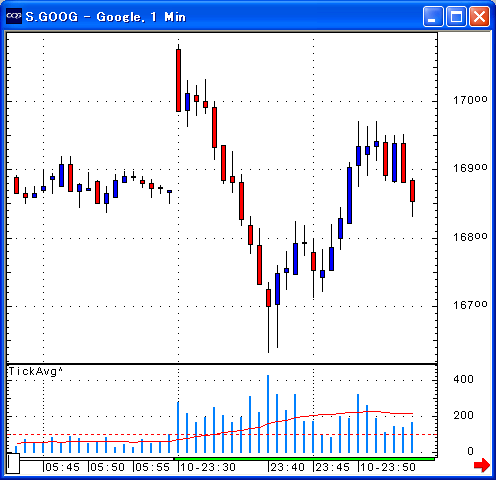This screenshot has height=480, width=496.
Task: Click the 400 value on TickAvg scale
Action: click(463, 379)
